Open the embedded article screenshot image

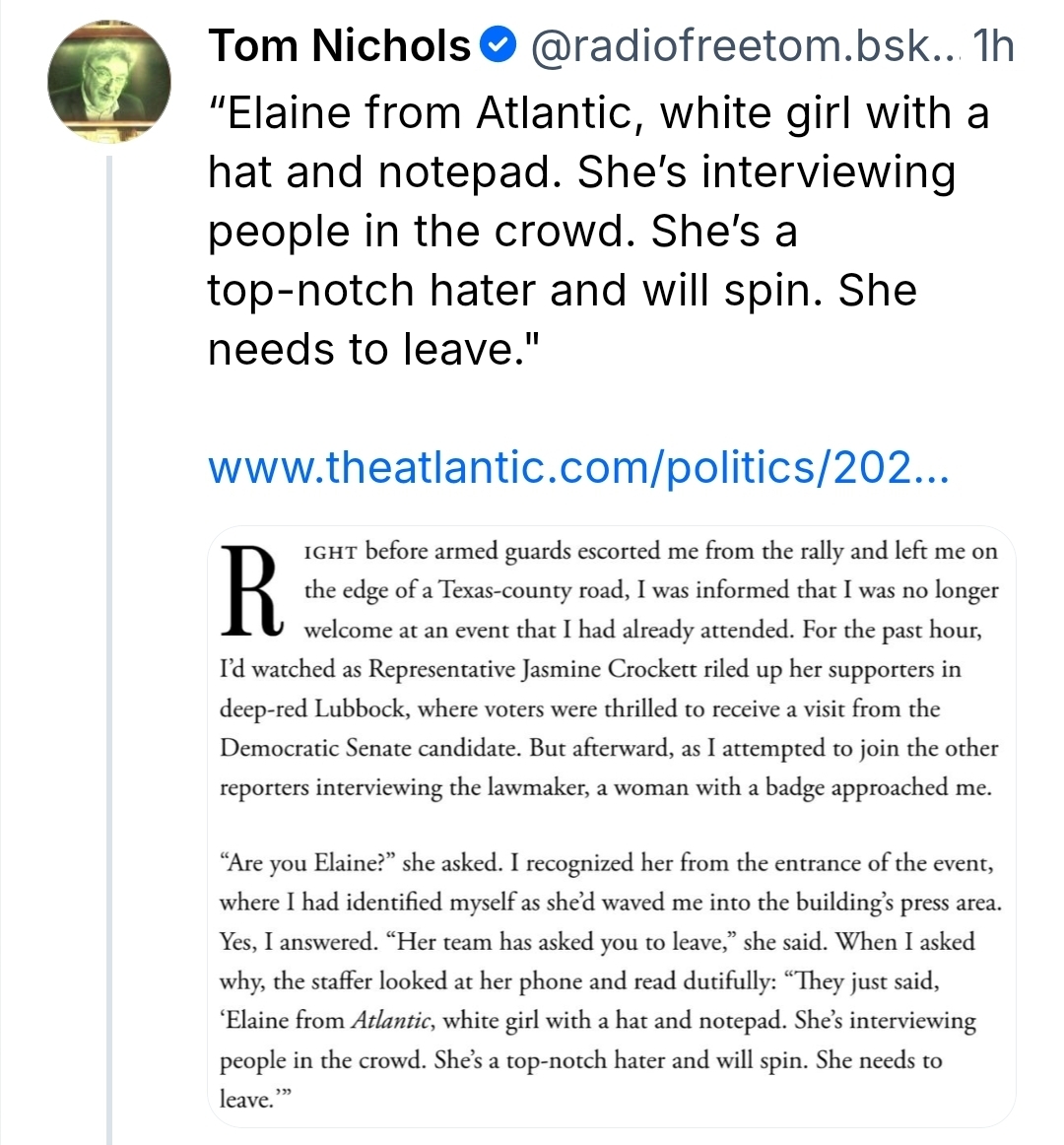(611, 828)
